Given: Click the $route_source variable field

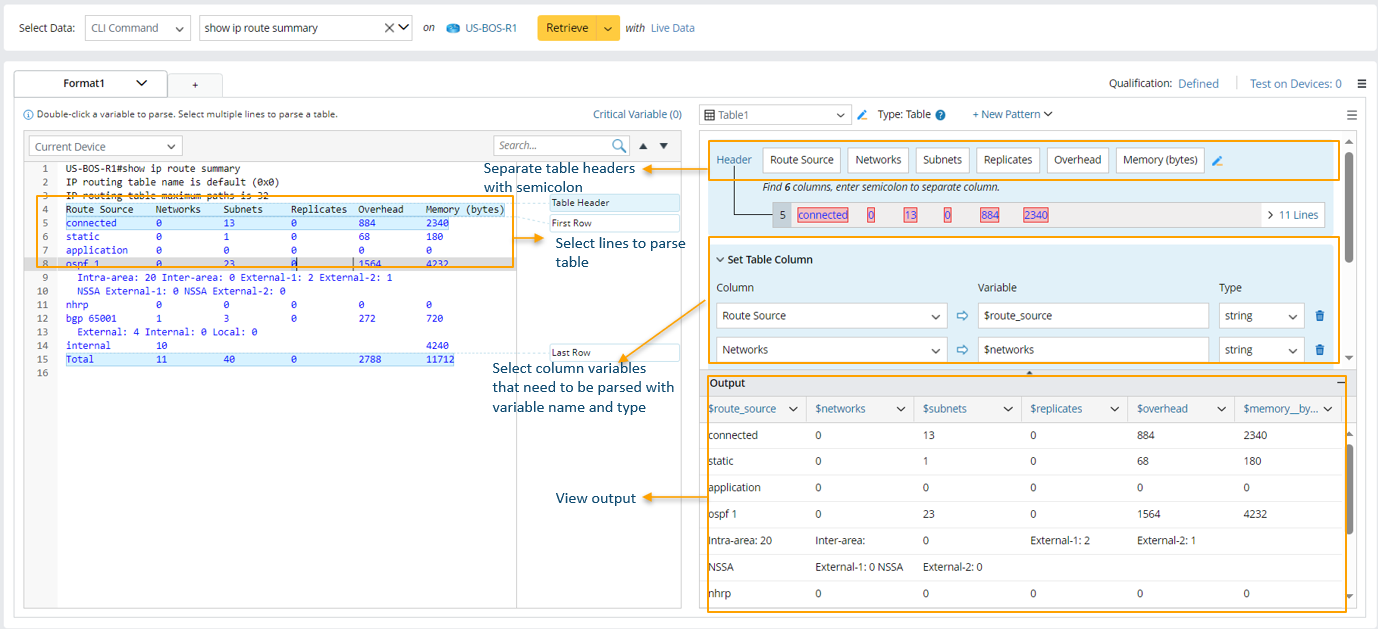Looking at the screenshot, I should (x=1092, y=316).
